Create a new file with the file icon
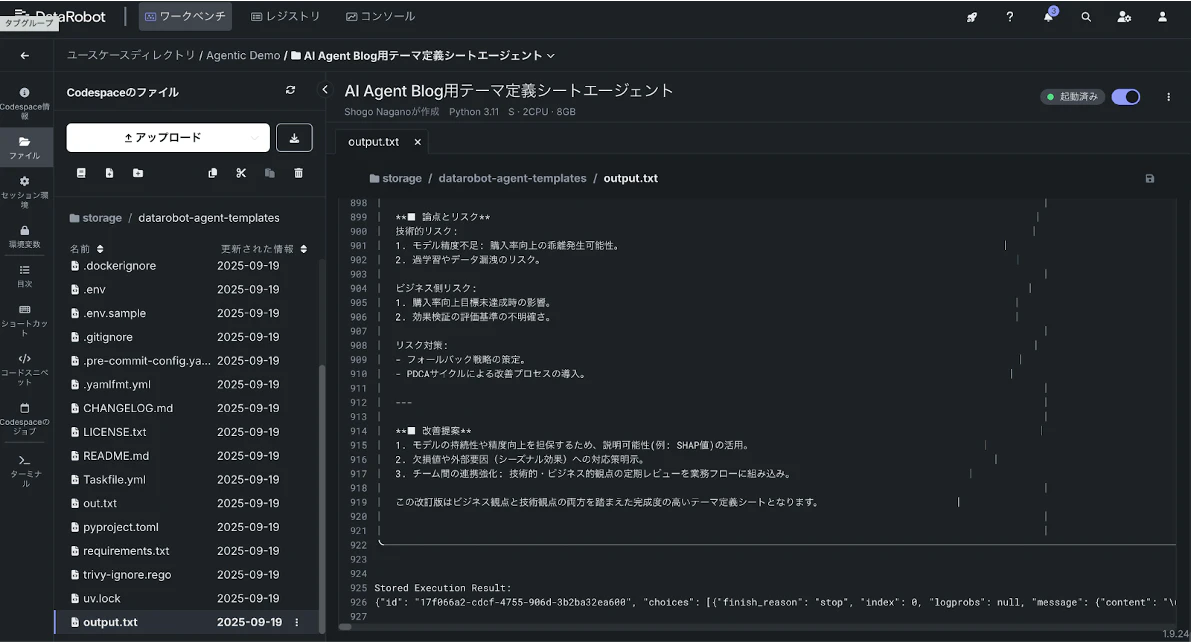 (108, 173)
